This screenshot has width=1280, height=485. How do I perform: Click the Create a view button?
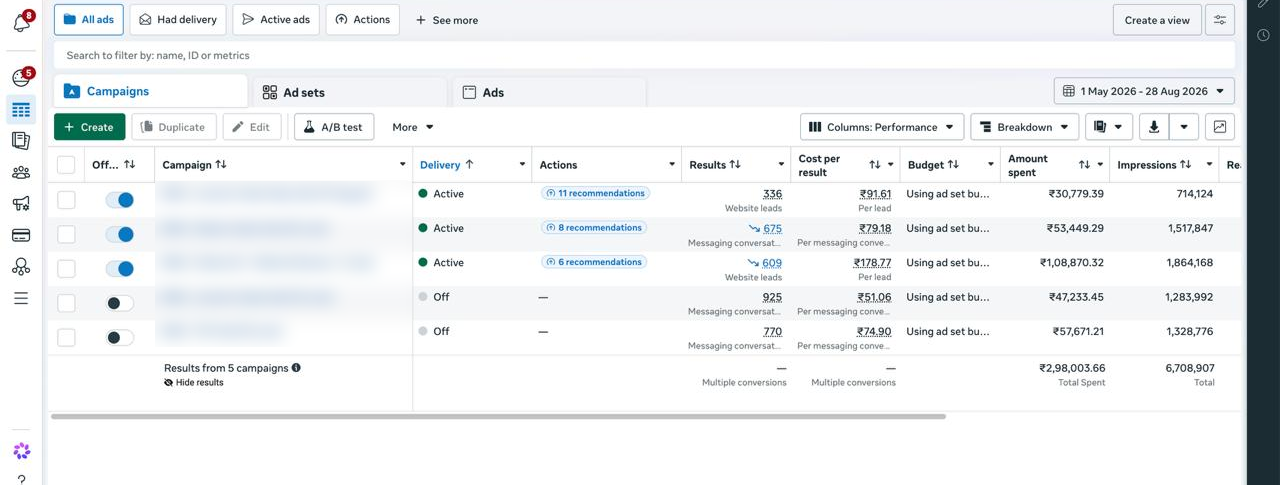coord(1157,20)
